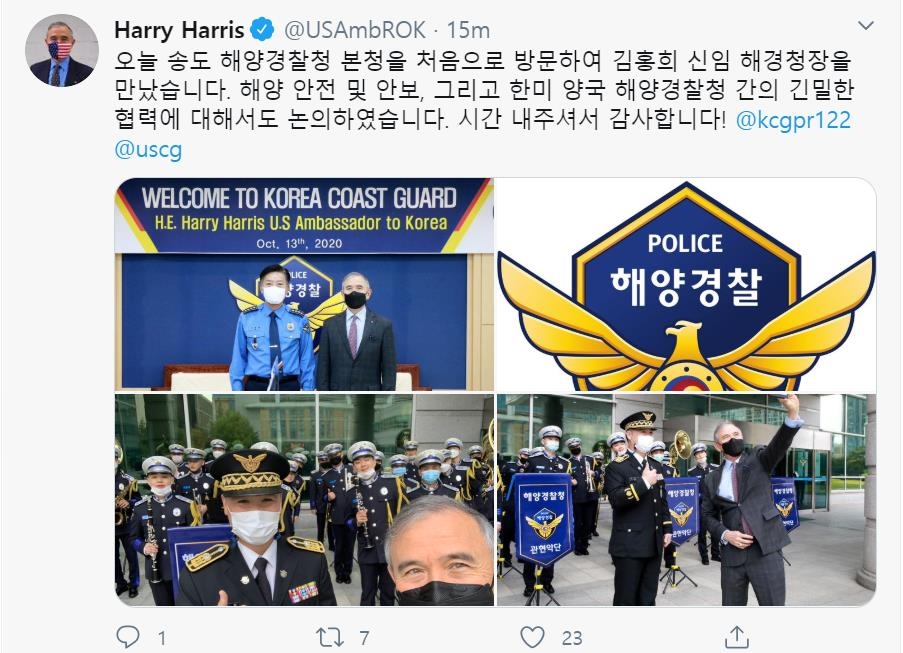This screenshot has height=653, width=903.
Task: Click the reply count 1
Action: click(162, 637)
